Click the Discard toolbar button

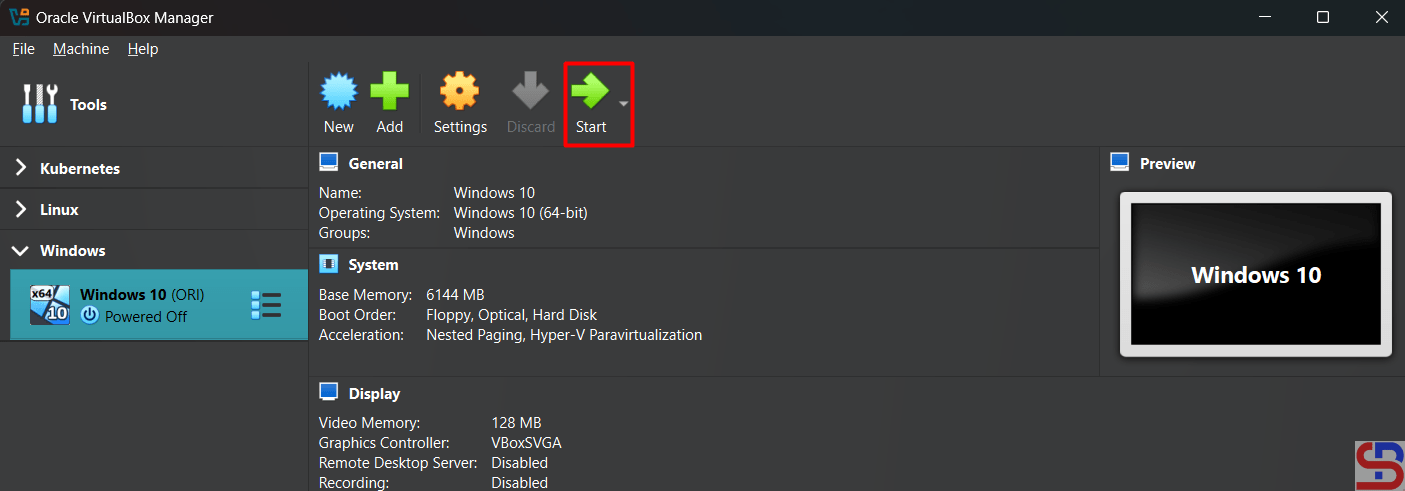531,104
